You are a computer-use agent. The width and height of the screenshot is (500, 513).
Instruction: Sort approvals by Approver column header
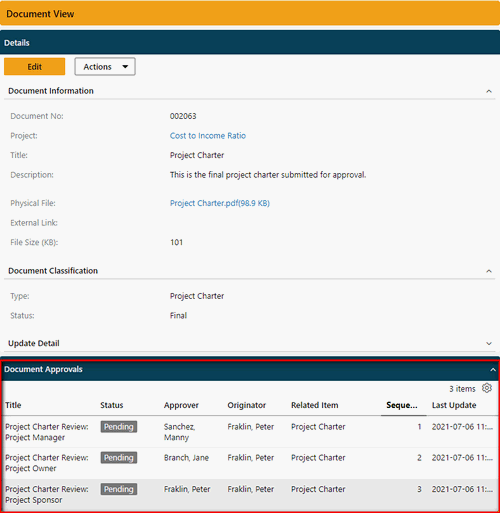181,405
